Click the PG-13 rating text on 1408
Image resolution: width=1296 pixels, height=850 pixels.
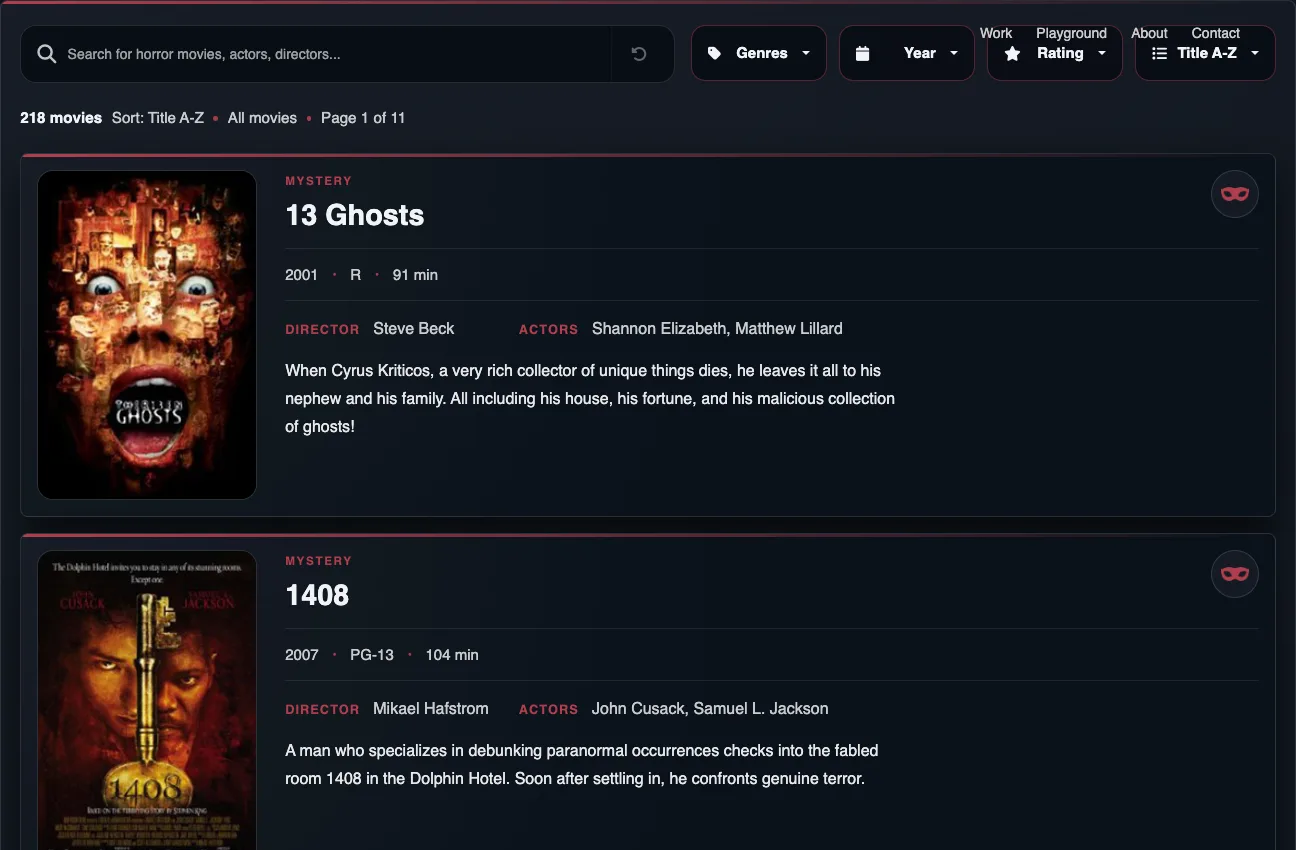click(x=372, y=655)
